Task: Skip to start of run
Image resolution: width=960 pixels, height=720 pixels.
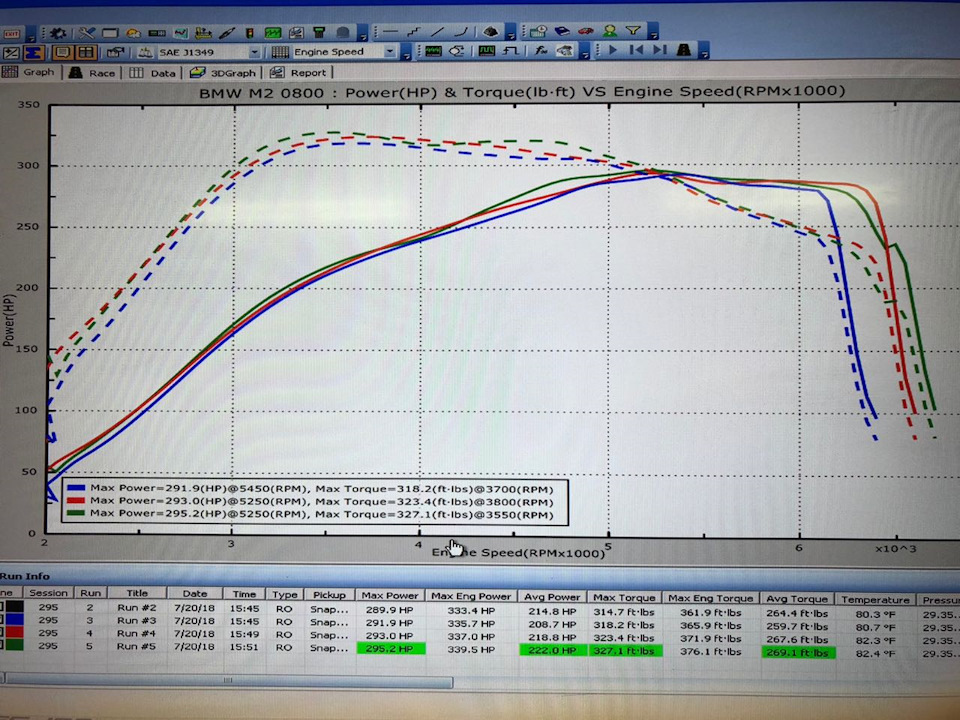Action: tap(636, 50)
